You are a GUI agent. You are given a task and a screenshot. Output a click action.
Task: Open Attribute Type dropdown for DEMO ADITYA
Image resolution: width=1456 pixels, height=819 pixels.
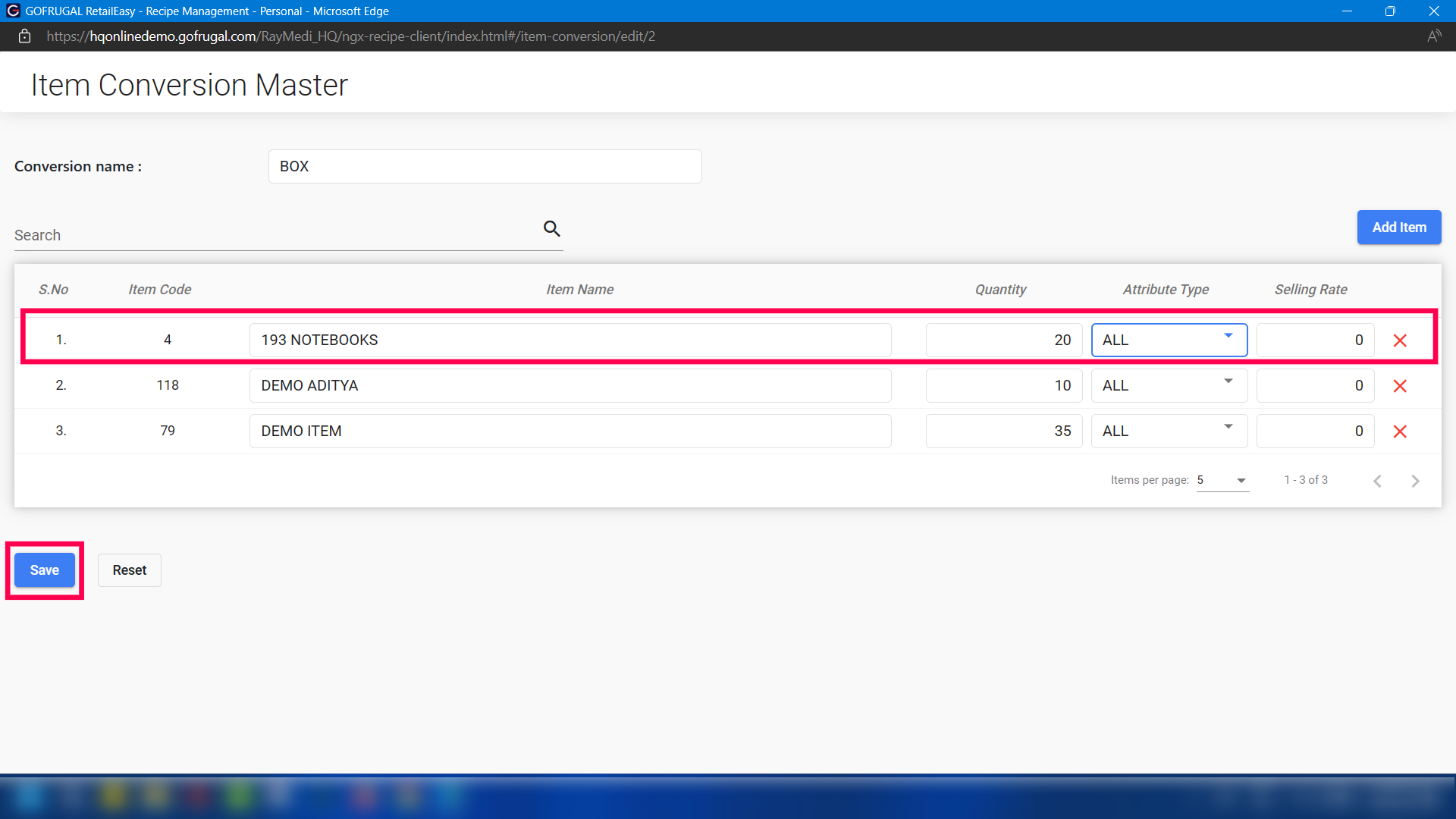click(x=1169, y=385)
